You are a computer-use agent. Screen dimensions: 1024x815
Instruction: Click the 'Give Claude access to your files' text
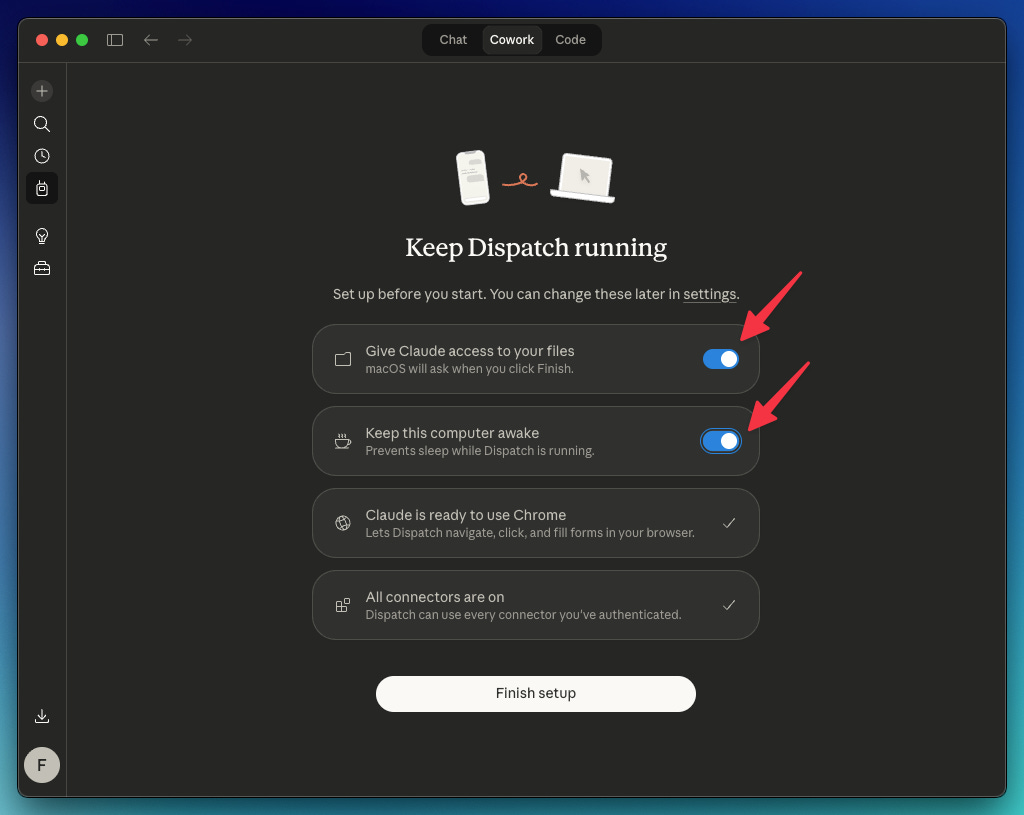click(x=470, y=351)
